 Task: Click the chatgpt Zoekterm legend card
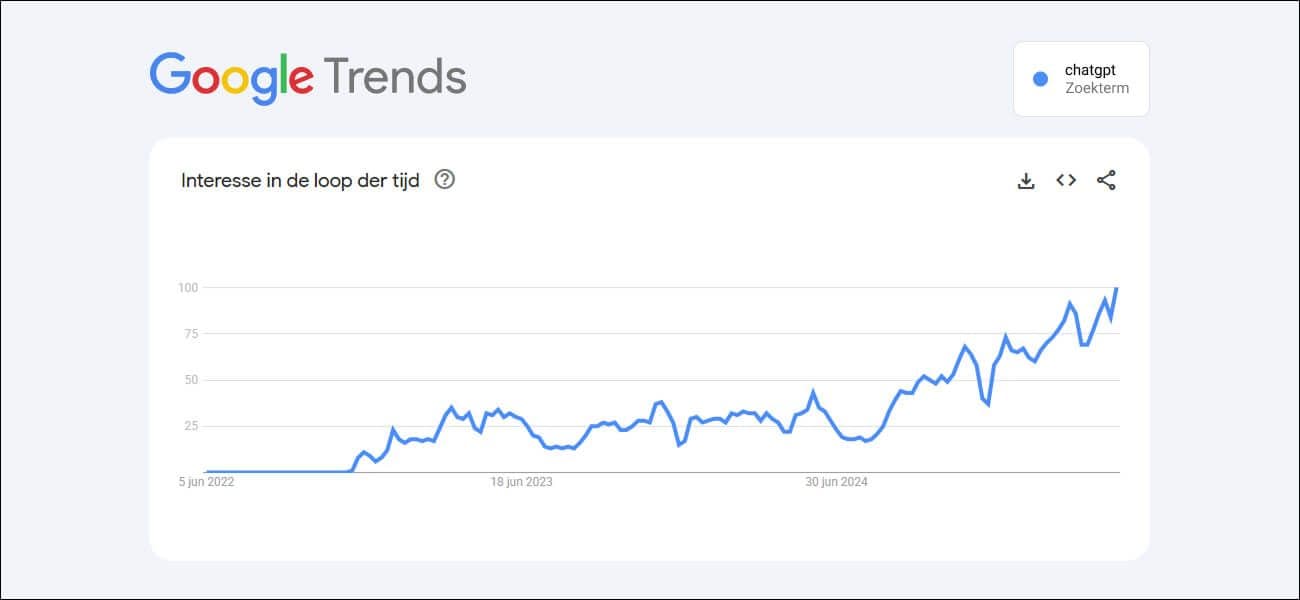tap(1081, 79)
